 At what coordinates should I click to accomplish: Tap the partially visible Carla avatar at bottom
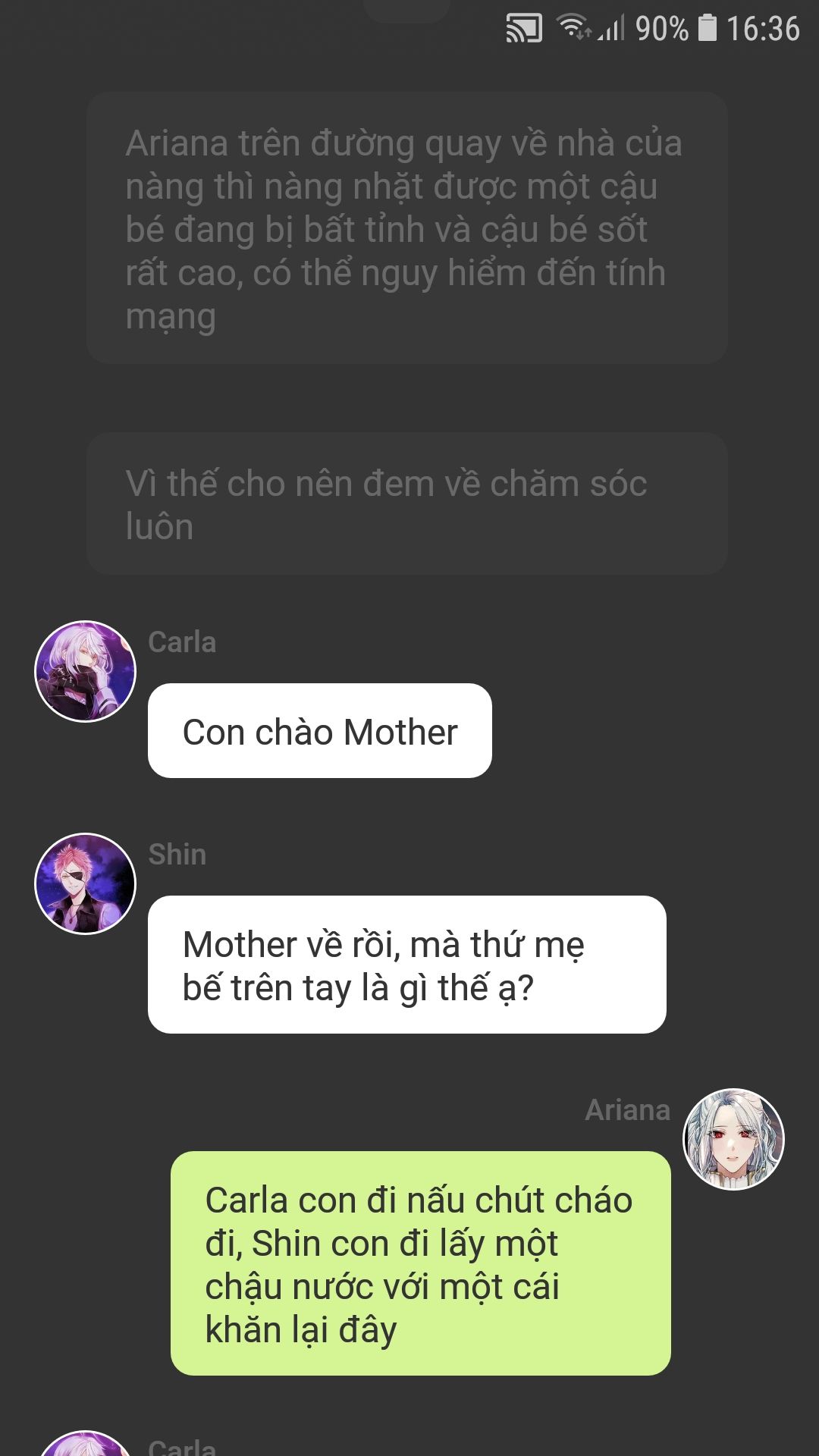[x=85, y=1443]
